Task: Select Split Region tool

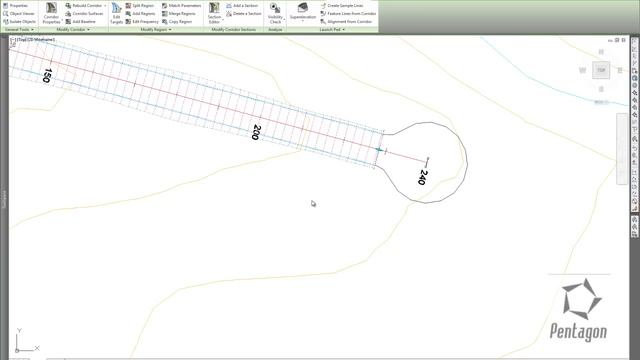Action: click(140, 6)
